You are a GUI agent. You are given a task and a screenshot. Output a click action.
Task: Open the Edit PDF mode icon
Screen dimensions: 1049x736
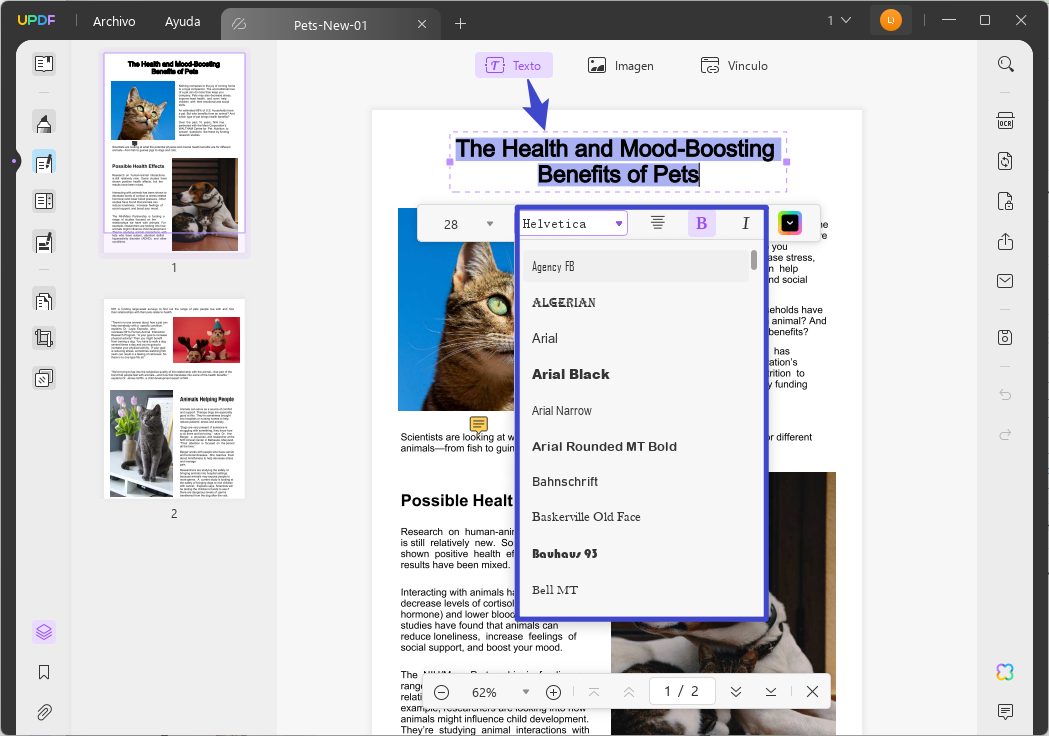(44, 163)
